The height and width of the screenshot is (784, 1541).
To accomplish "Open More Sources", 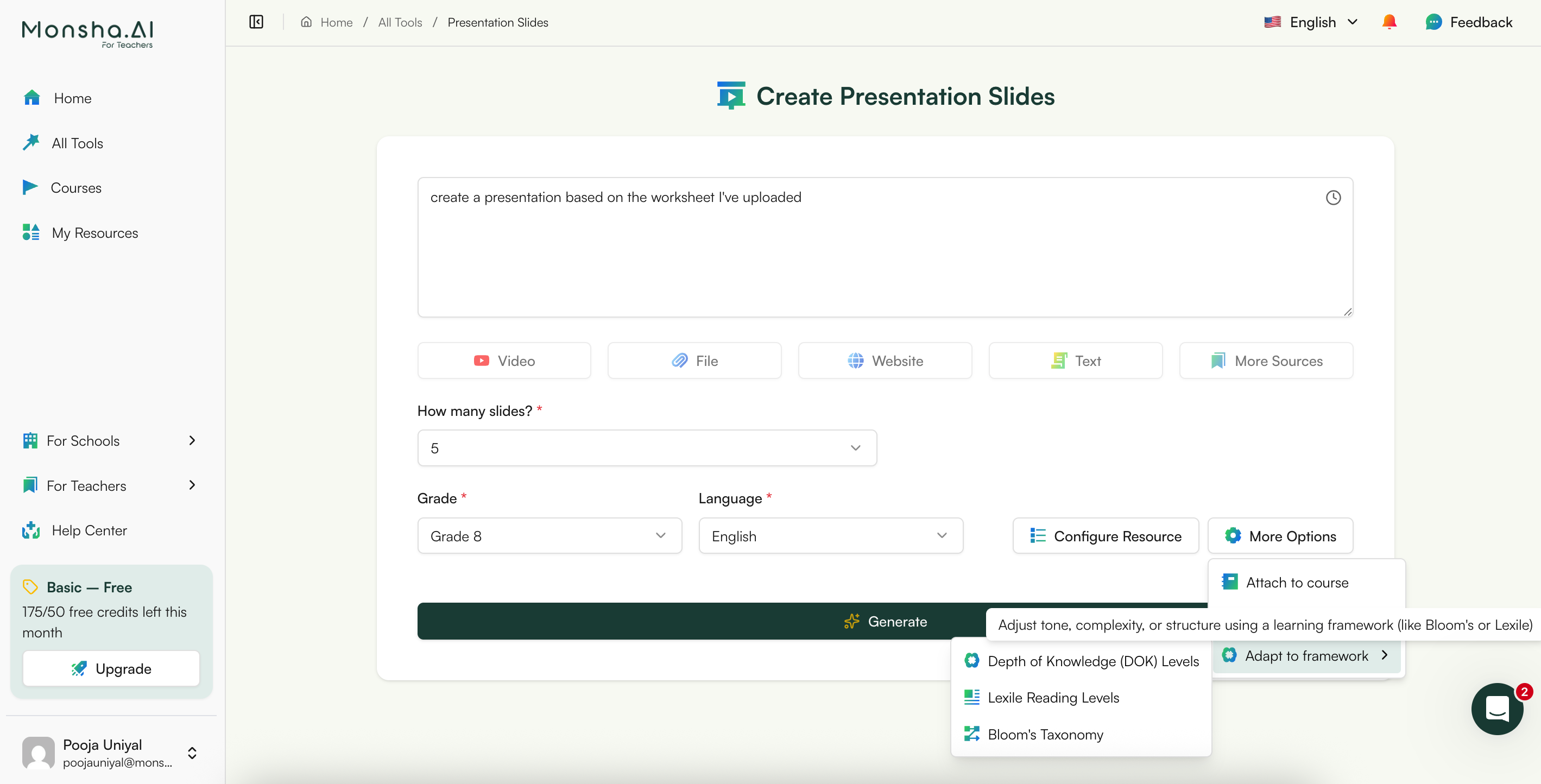I will pyautogui.click(x=1266, y=360).
